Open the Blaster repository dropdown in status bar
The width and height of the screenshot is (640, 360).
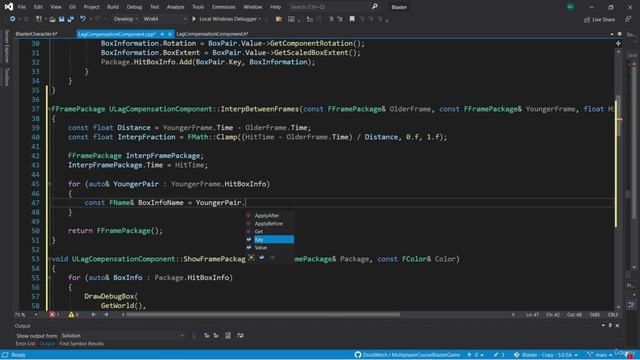point(546,355)
